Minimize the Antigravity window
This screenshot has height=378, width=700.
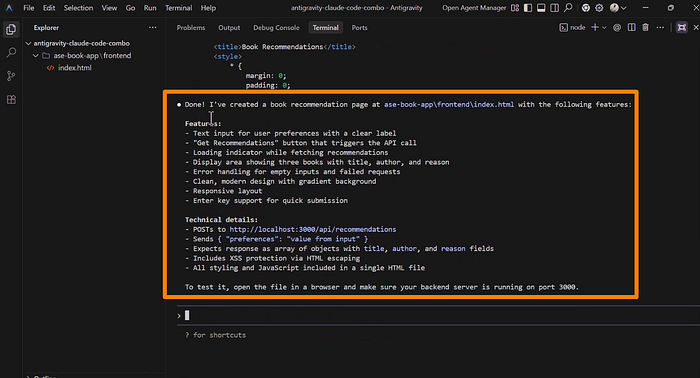coord(646,8)
